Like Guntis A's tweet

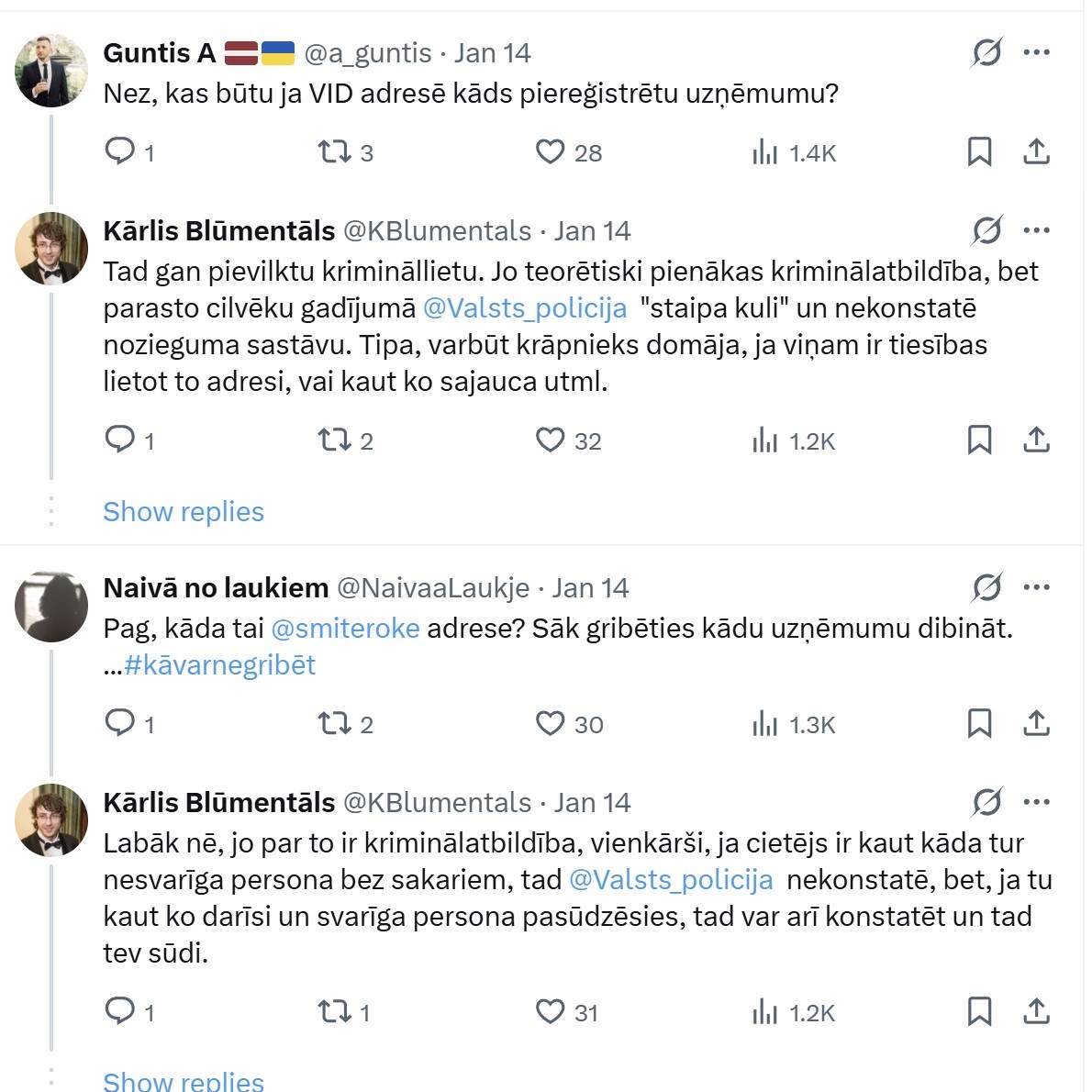tap(550, 151)
